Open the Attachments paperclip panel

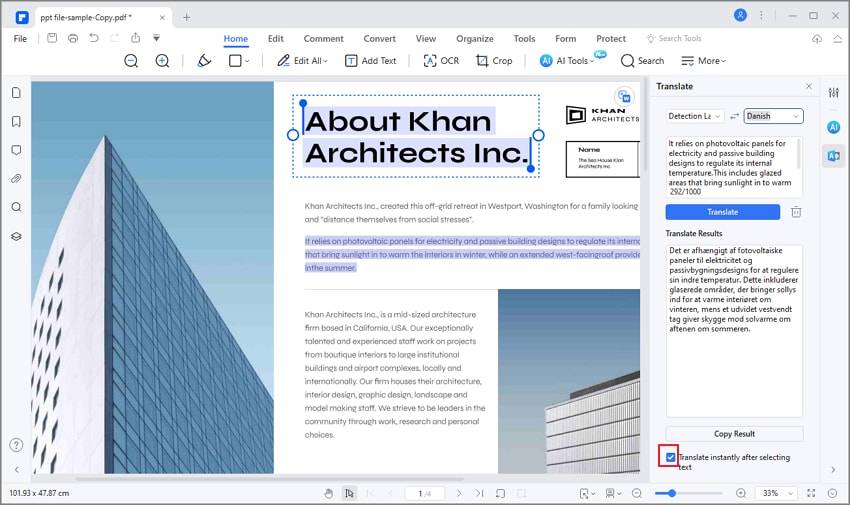[16, 178]
